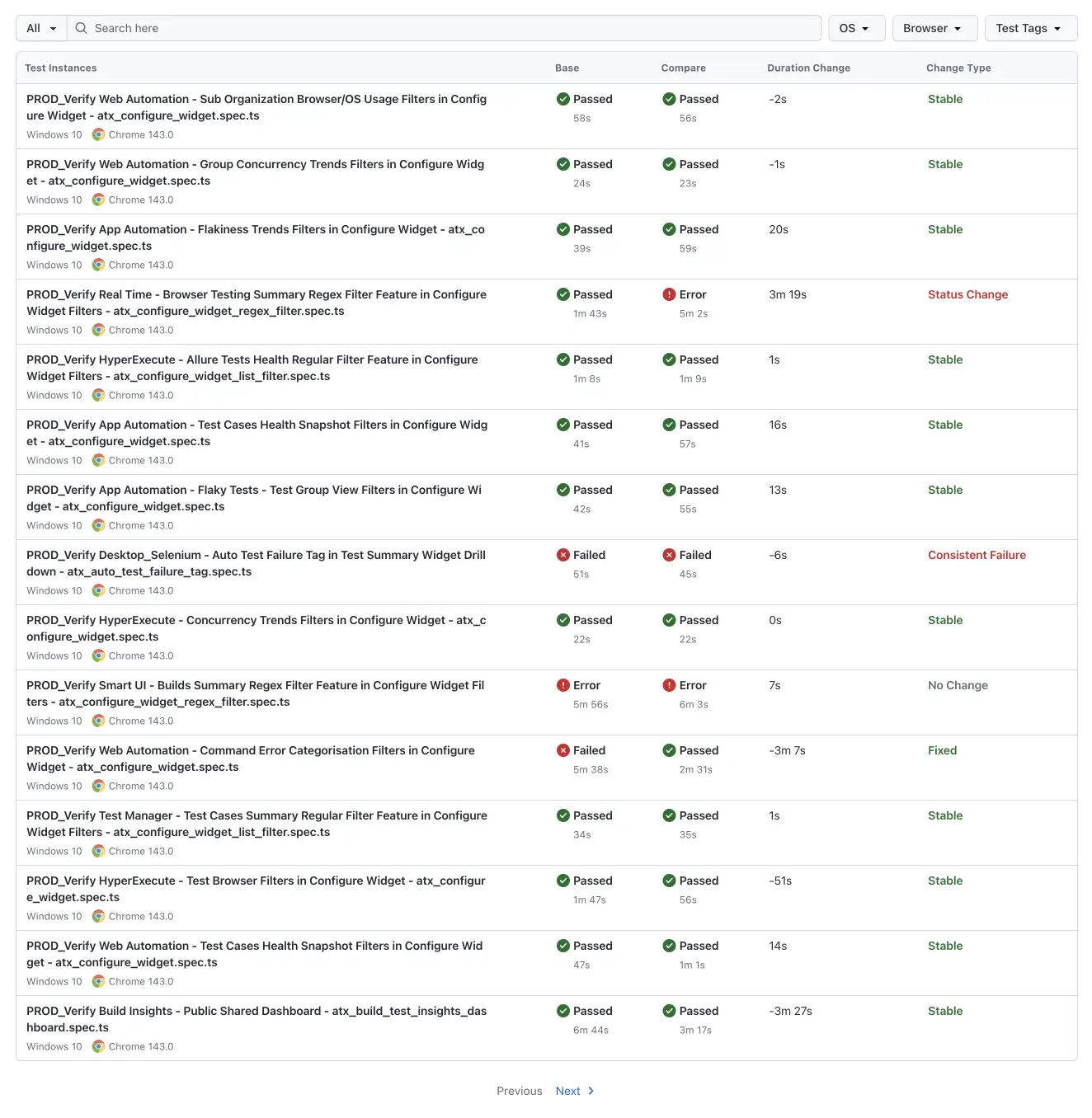Viewport: 1092px width, 1118px height.
Task: Select the Status Change label on the regex filter row
Action: [x=967, y=294]
